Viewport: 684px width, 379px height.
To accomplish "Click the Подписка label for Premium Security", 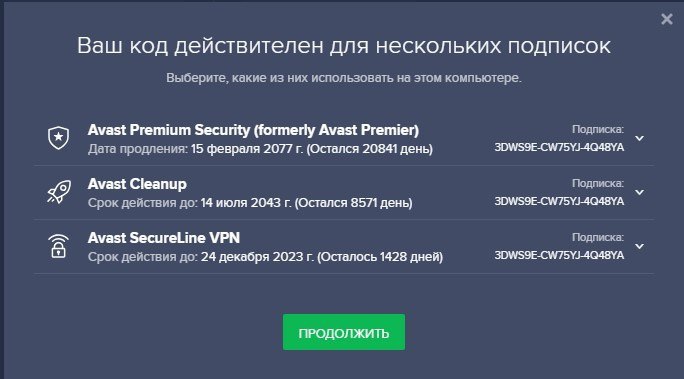I will click(598, 130).
